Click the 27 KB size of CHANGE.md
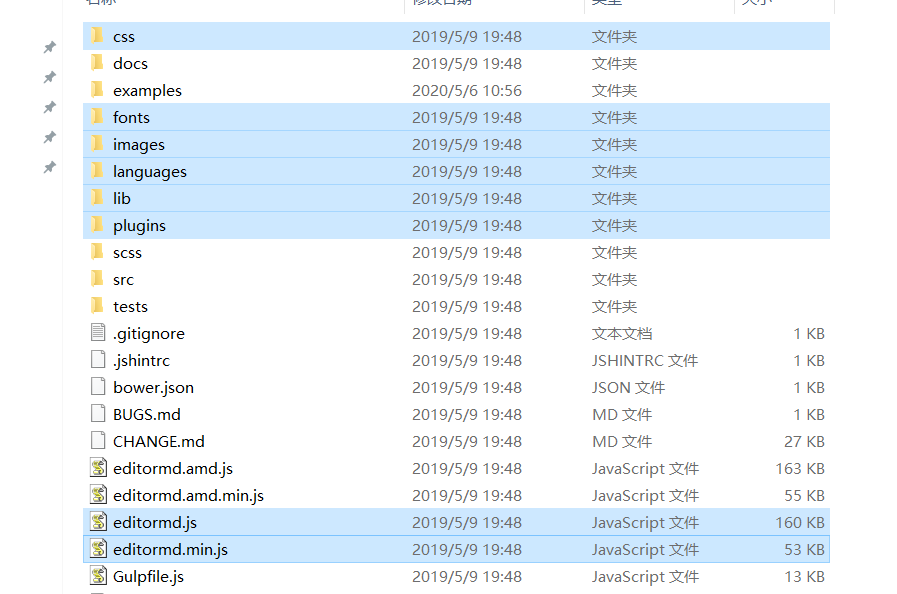The image size is (897, 594). click(x=804, y=441)
